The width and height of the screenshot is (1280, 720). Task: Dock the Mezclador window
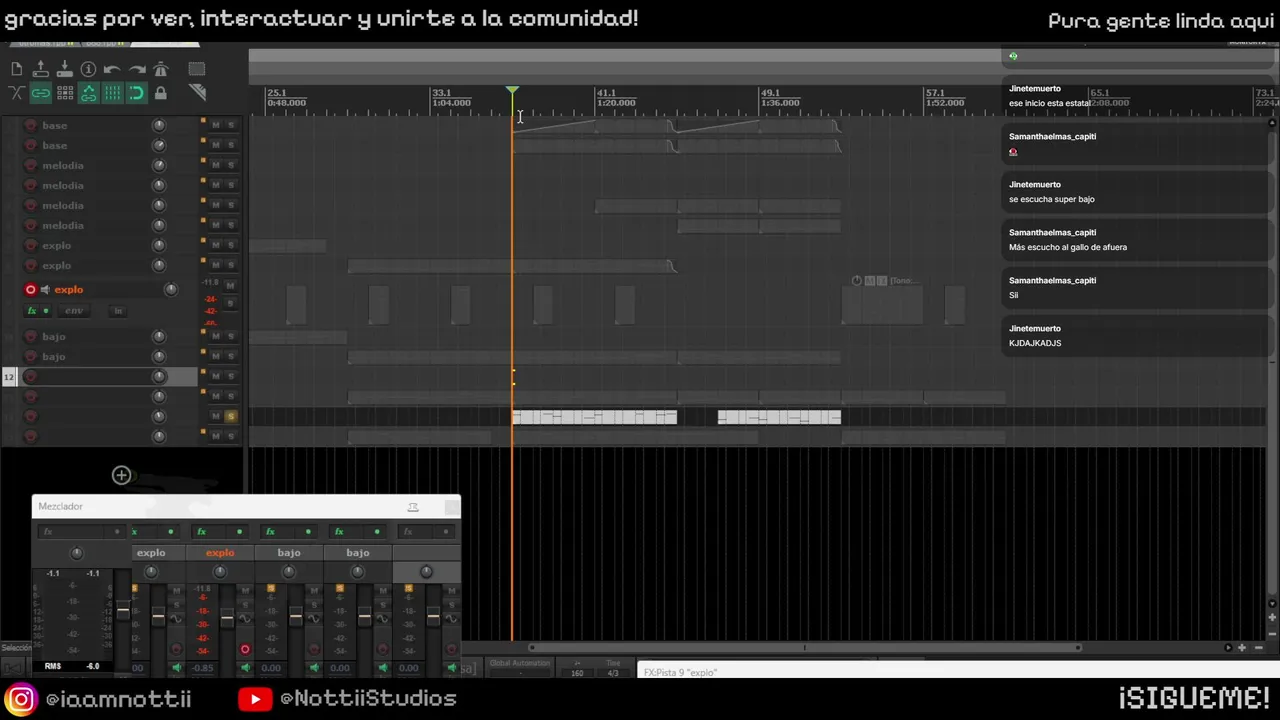[x=413, y=507]
